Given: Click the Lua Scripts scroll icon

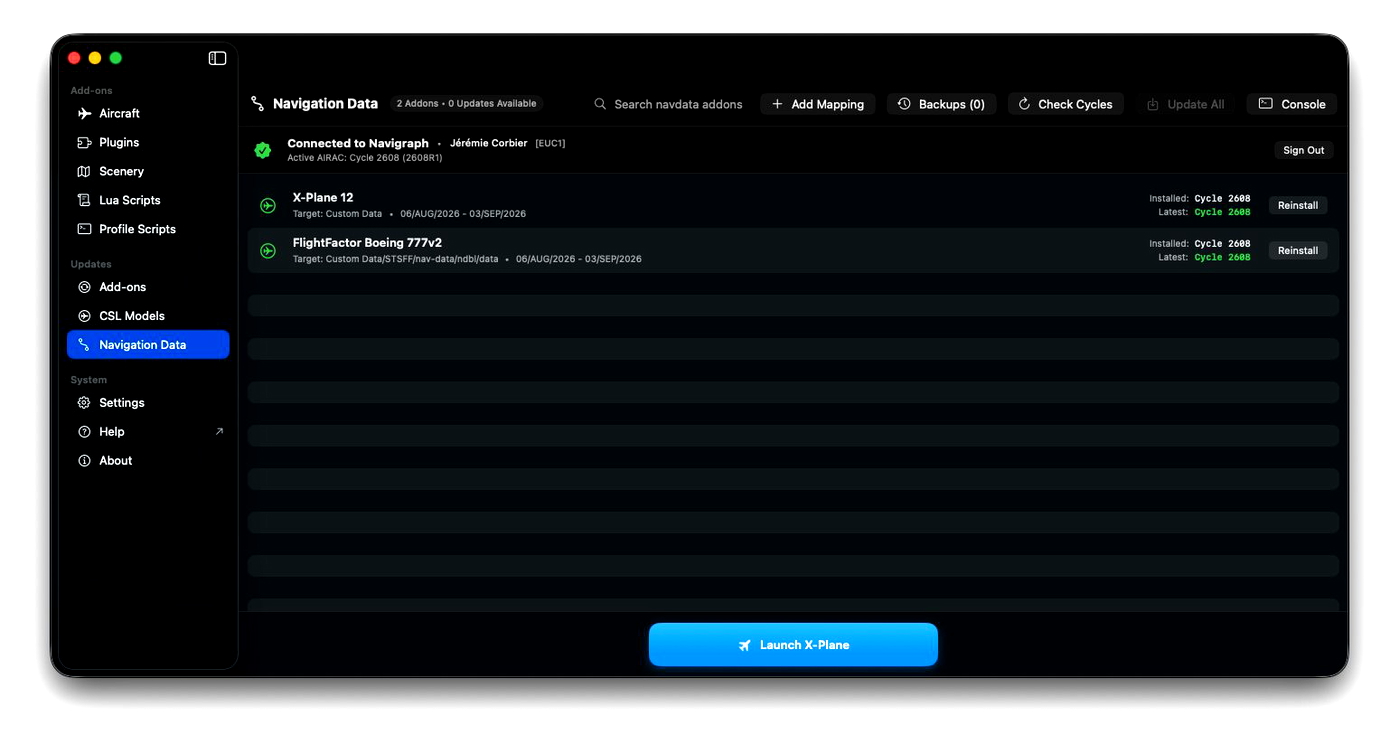Looking at the screenshot, I should point(85,201).
